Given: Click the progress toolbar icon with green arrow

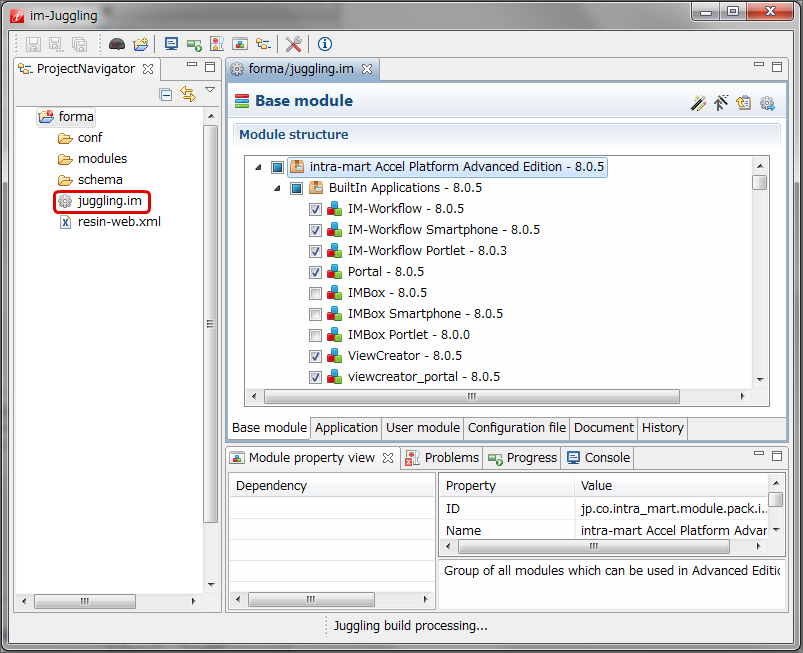Looking at the screenshot, I should pos(195,45).
